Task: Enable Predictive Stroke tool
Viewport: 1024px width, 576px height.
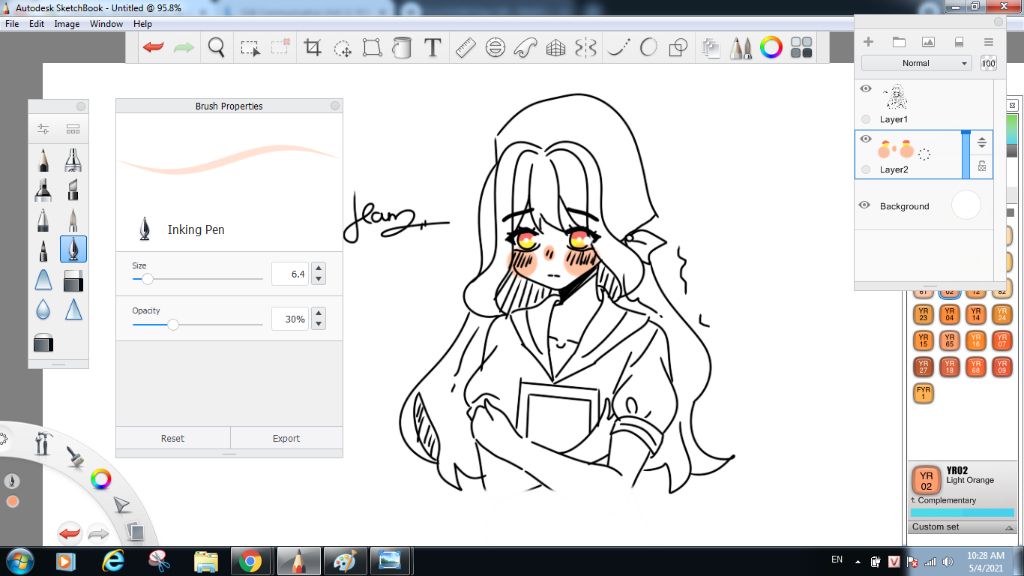Action: [648, 48]
